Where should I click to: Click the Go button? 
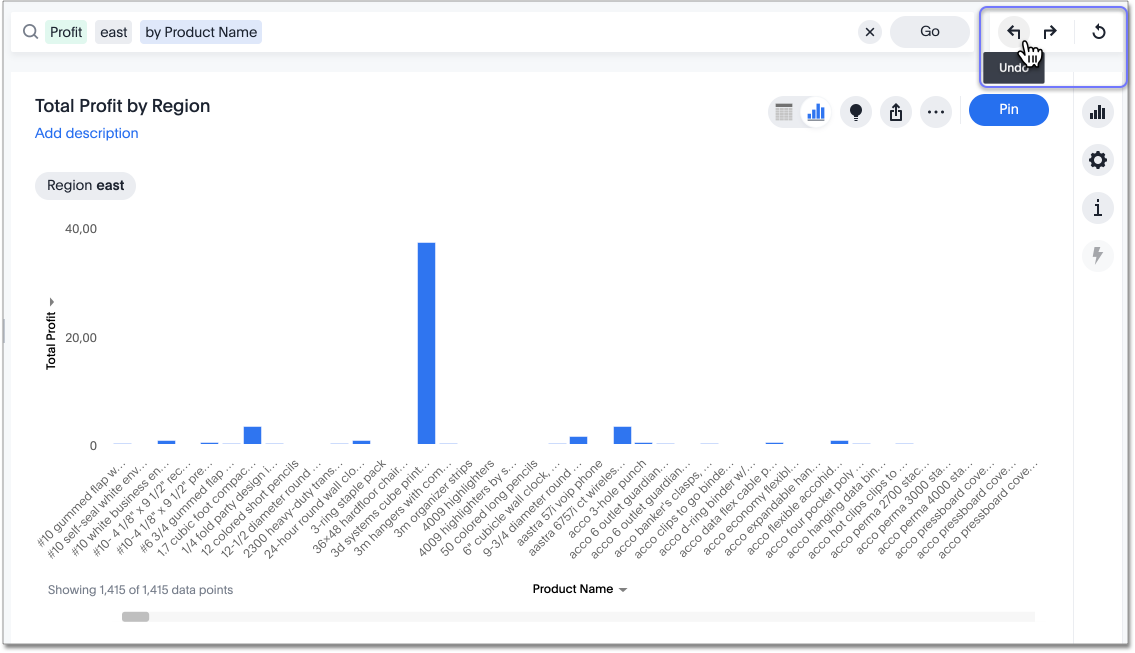click(930, 32)
